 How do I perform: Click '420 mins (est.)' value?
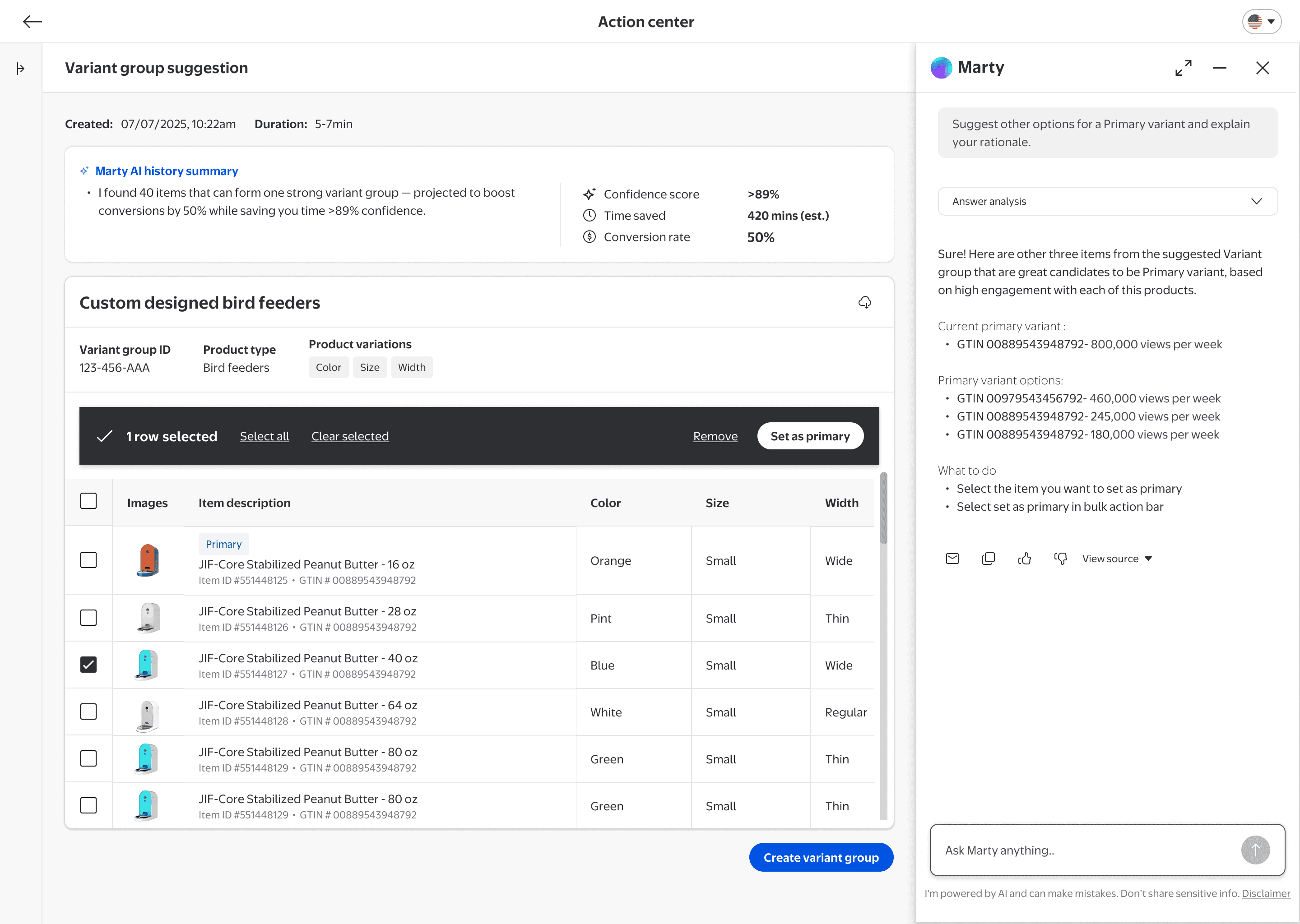(788, 216)
